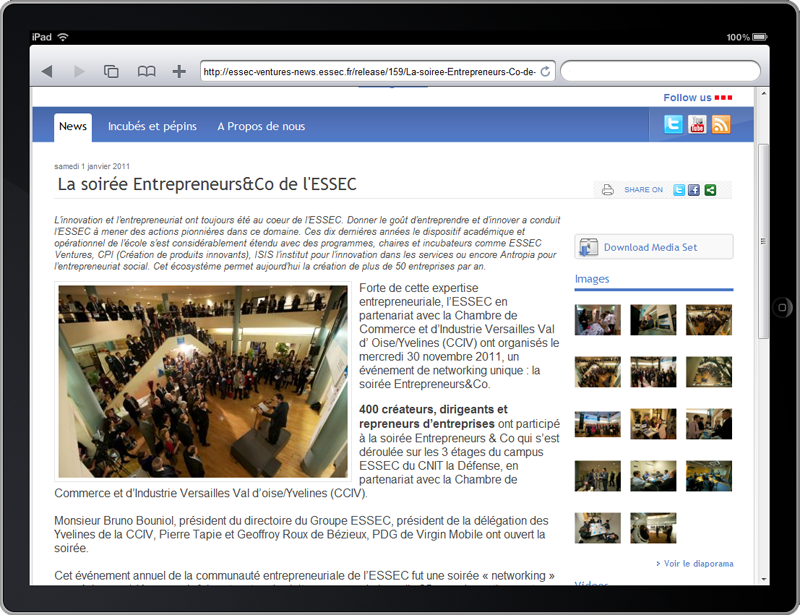This screenshot has width=800, height=615.
Task: Open third thumbnail in Images row two
Action: pos(709,372)
